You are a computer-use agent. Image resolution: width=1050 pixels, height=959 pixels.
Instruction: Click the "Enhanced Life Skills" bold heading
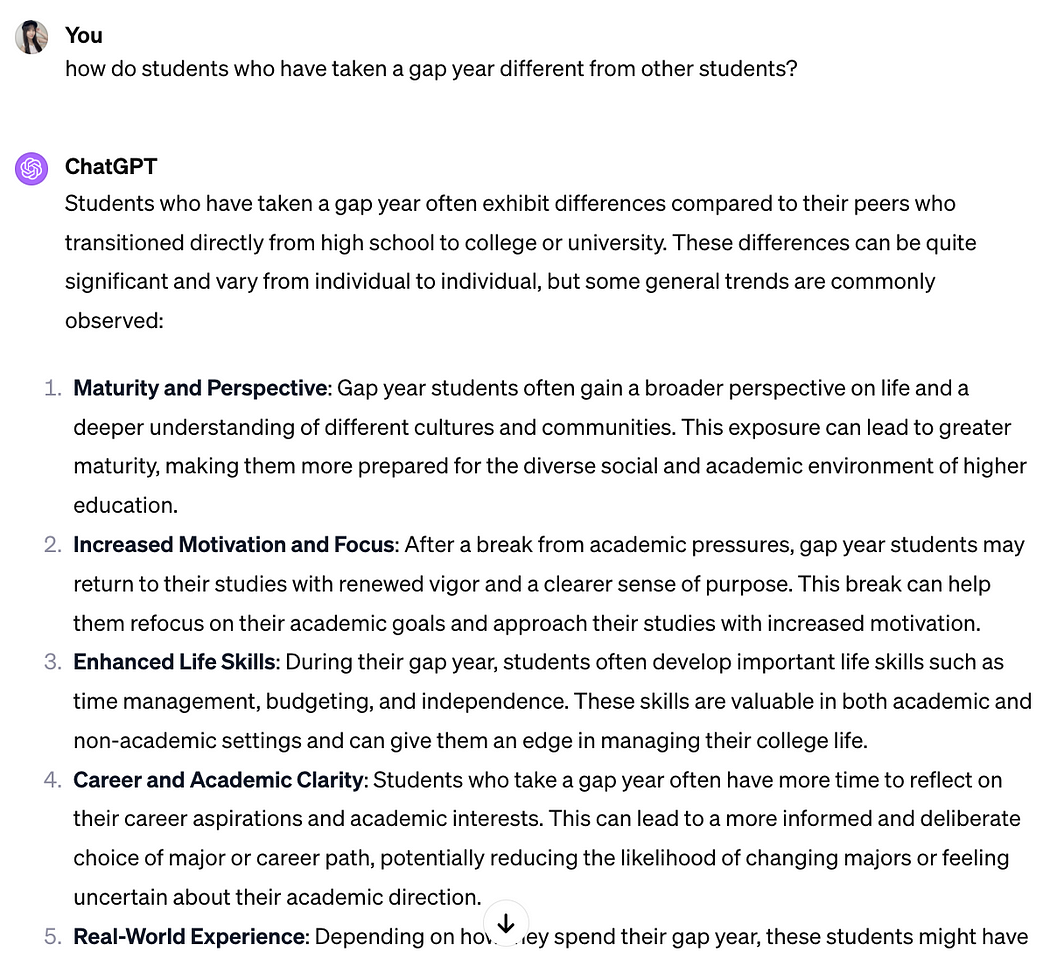[174, 662]
